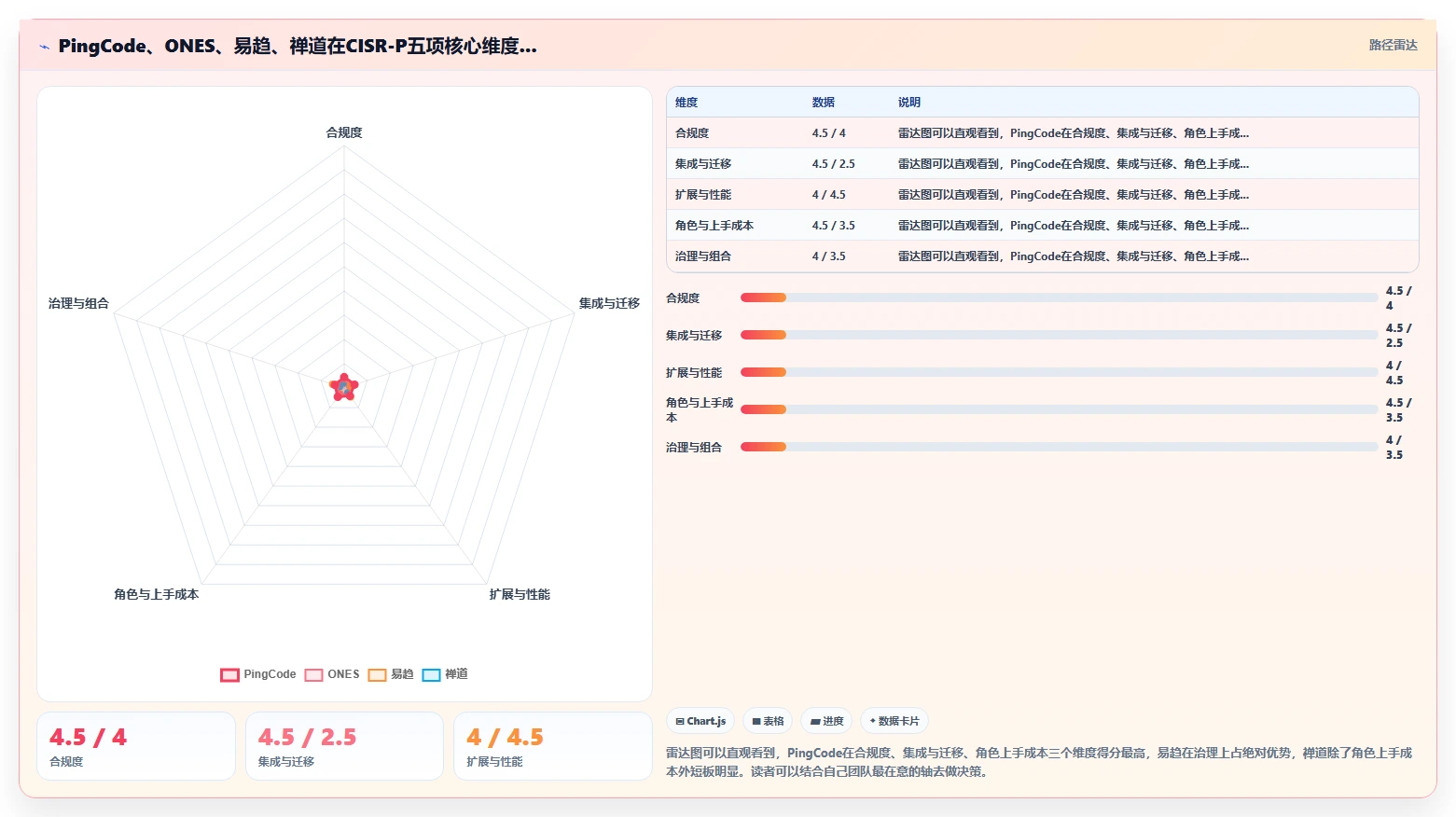Click the Chart.js tag chip

pyautogui.click(x=700, y=721)
